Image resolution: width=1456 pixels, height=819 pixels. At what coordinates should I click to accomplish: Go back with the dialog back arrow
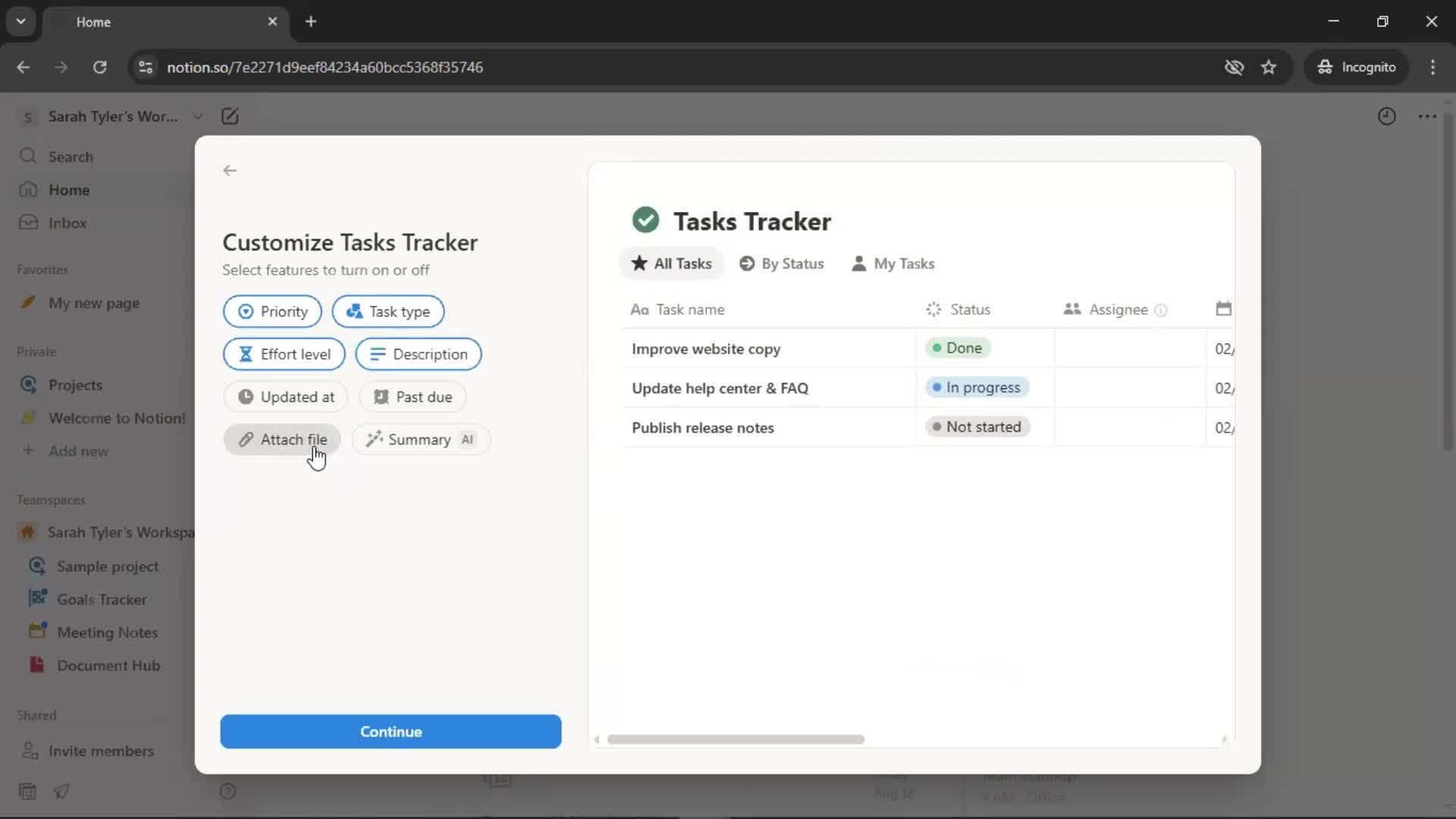click(x=230, y=171)
